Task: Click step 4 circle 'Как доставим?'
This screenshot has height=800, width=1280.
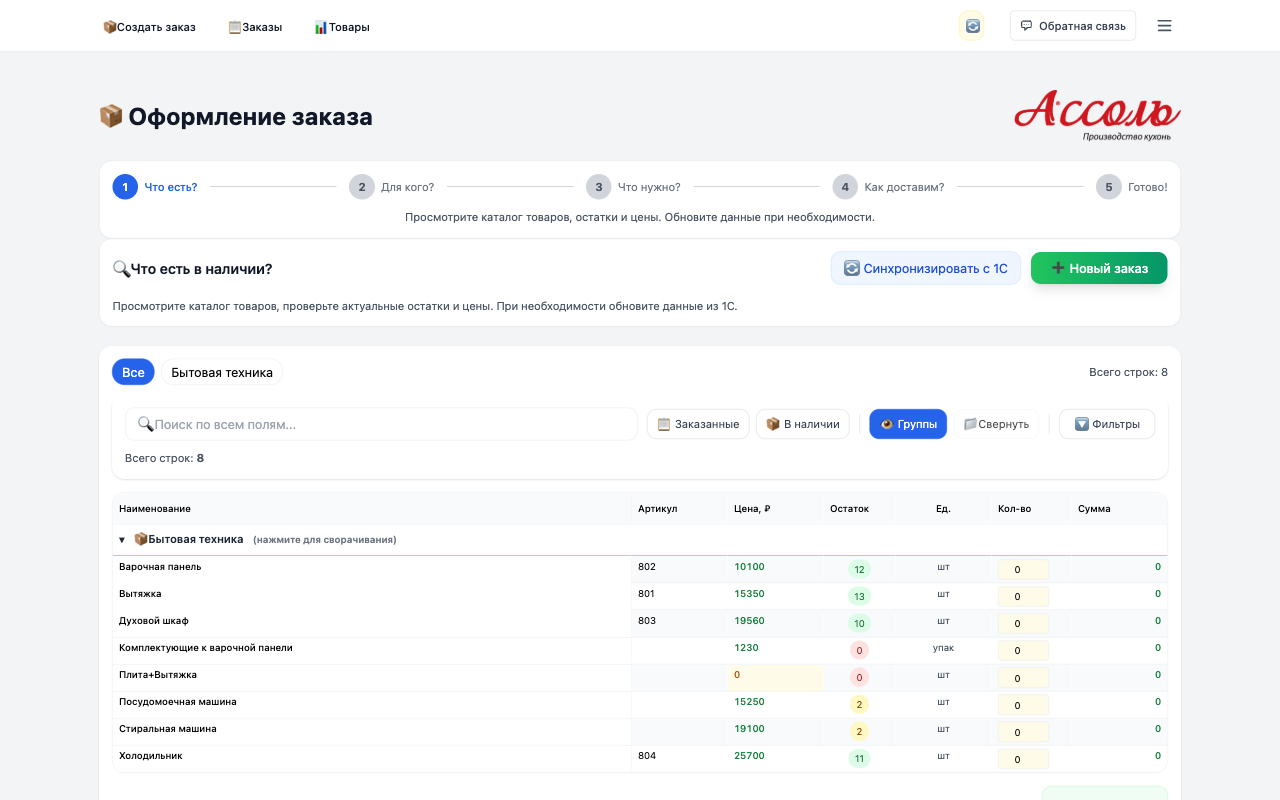Action: pyautogui.click(x=845, y=187)
